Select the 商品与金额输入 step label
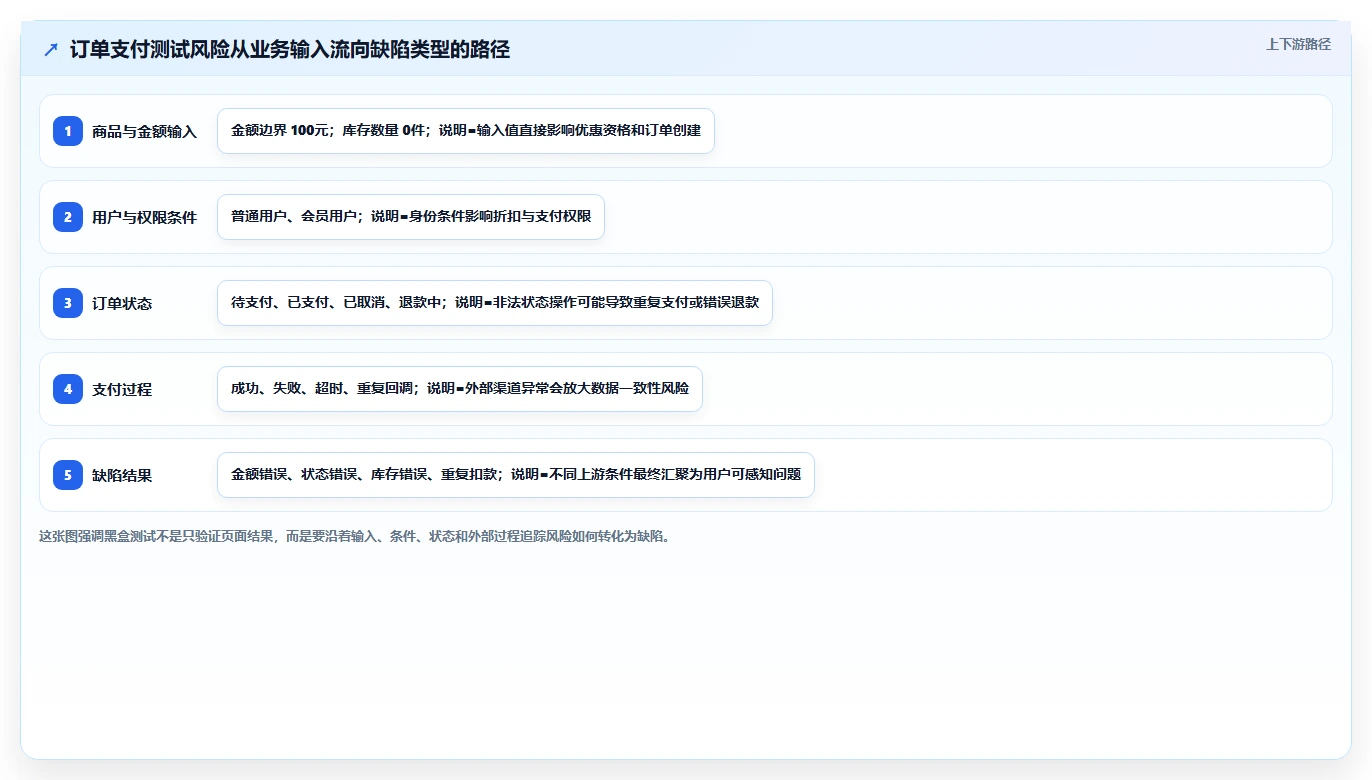Image resolution: width=1372 pixels, height=780 pixels. [x=145, y=131]
